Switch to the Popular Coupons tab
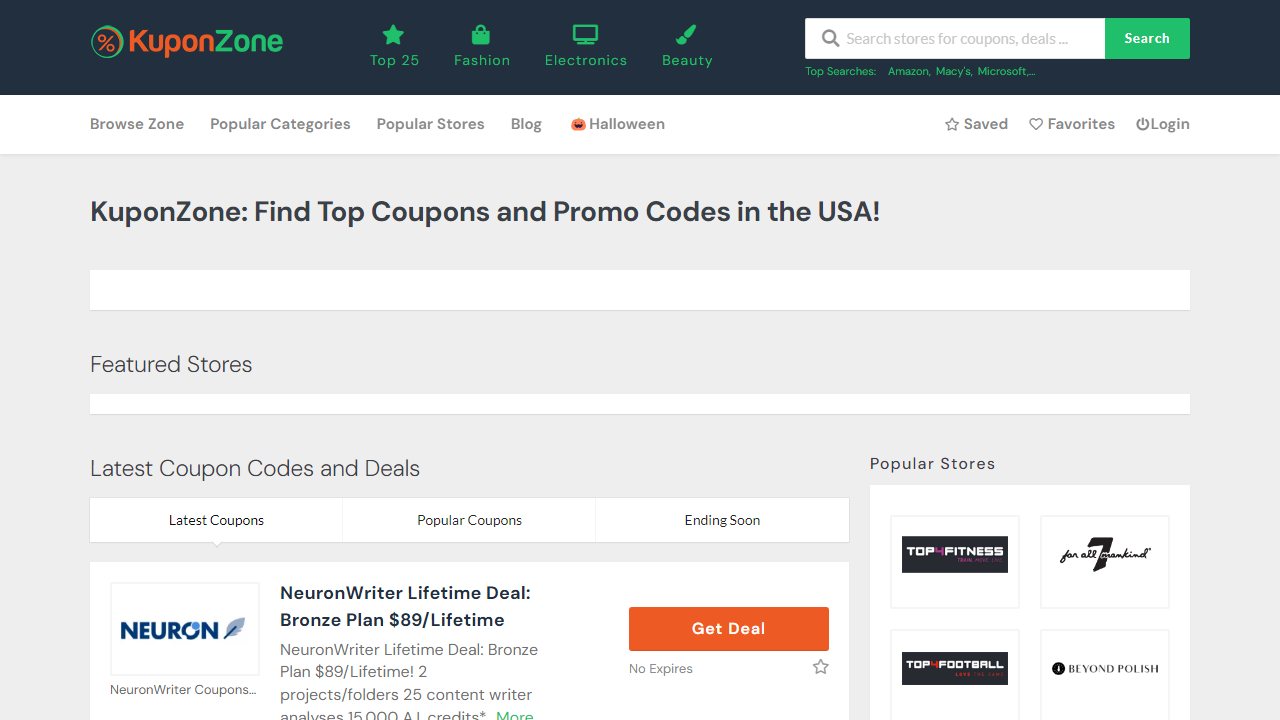1280x720 pixels. coord(469,520)
